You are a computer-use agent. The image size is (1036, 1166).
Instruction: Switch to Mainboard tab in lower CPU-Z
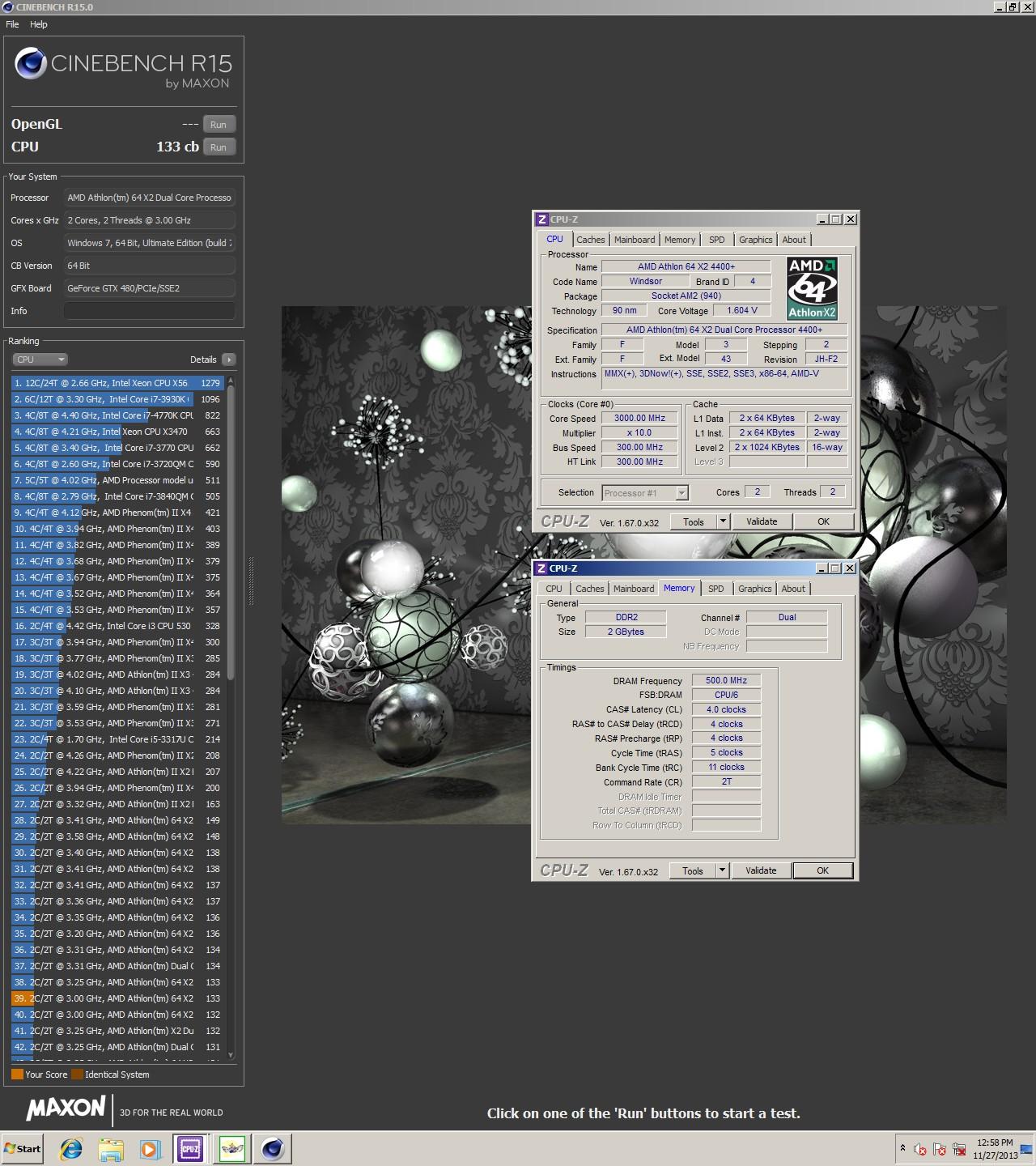click(634, 589)
